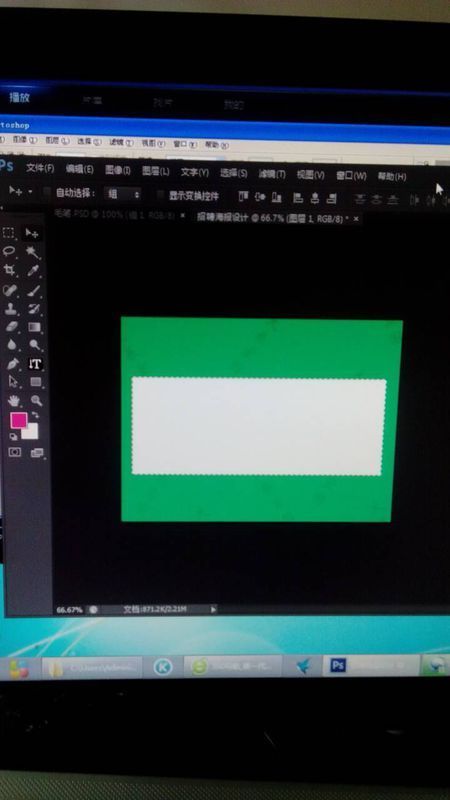Open the 编辑(E) menu
This screenshot has height=800, width=450.
pos(80,169)
